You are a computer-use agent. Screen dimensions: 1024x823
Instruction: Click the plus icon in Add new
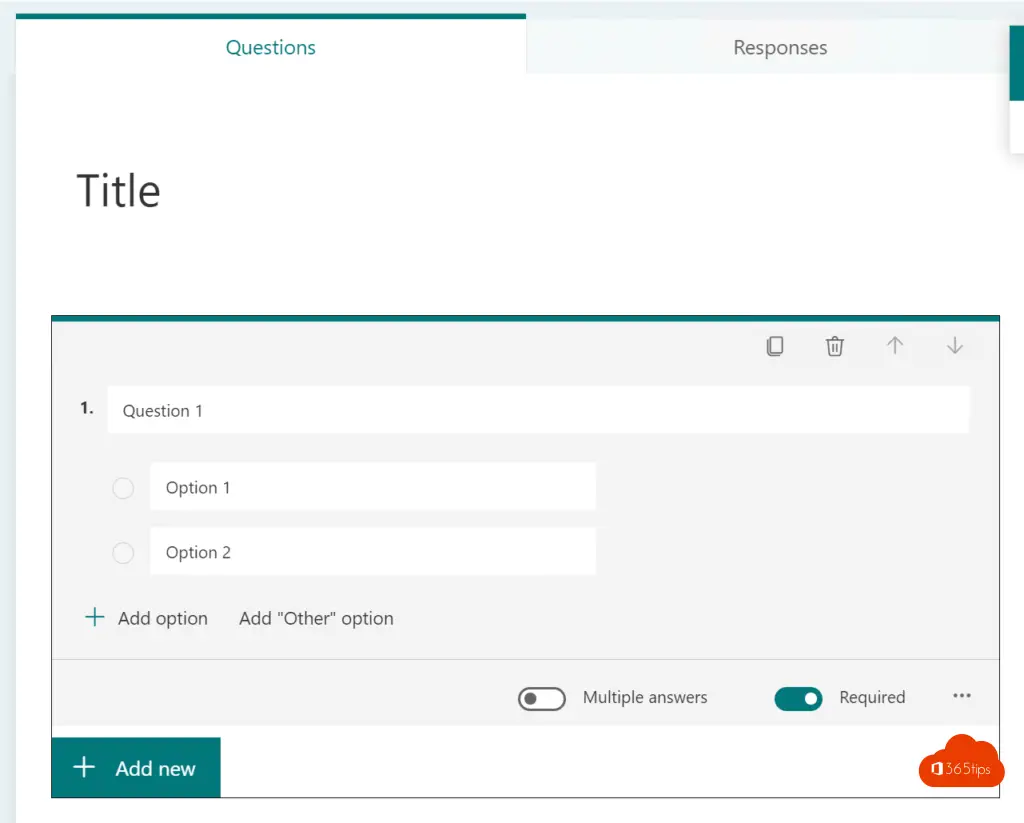[x=85, y=768]
